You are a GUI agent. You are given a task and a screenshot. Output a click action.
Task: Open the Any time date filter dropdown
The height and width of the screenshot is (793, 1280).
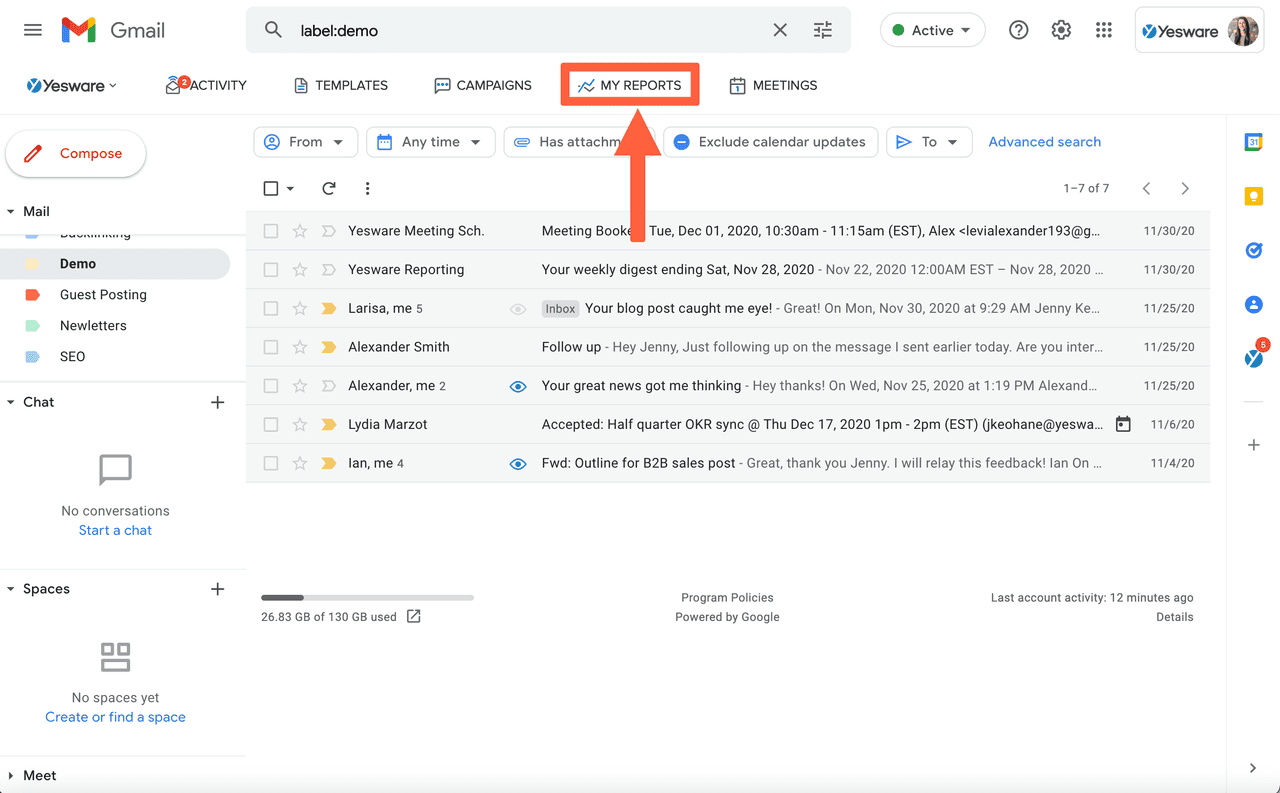coord(430,142)
